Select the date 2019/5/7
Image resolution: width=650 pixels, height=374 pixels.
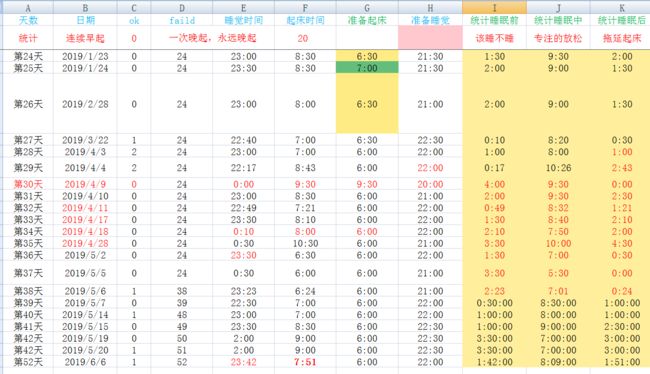[x=85, y=303]
